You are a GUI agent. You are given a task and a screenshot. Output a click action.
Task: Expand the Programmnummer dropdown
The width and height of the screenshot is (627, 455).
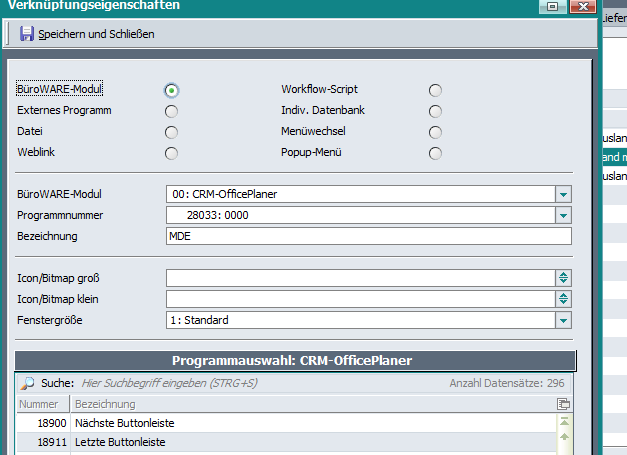[x=563, y=215]
